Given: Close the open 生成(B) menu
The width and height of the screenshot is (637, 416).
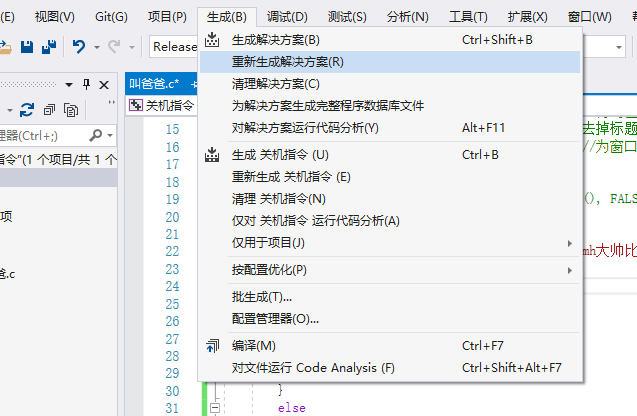Looking at the screenshot, I should (x=227, y=17).
